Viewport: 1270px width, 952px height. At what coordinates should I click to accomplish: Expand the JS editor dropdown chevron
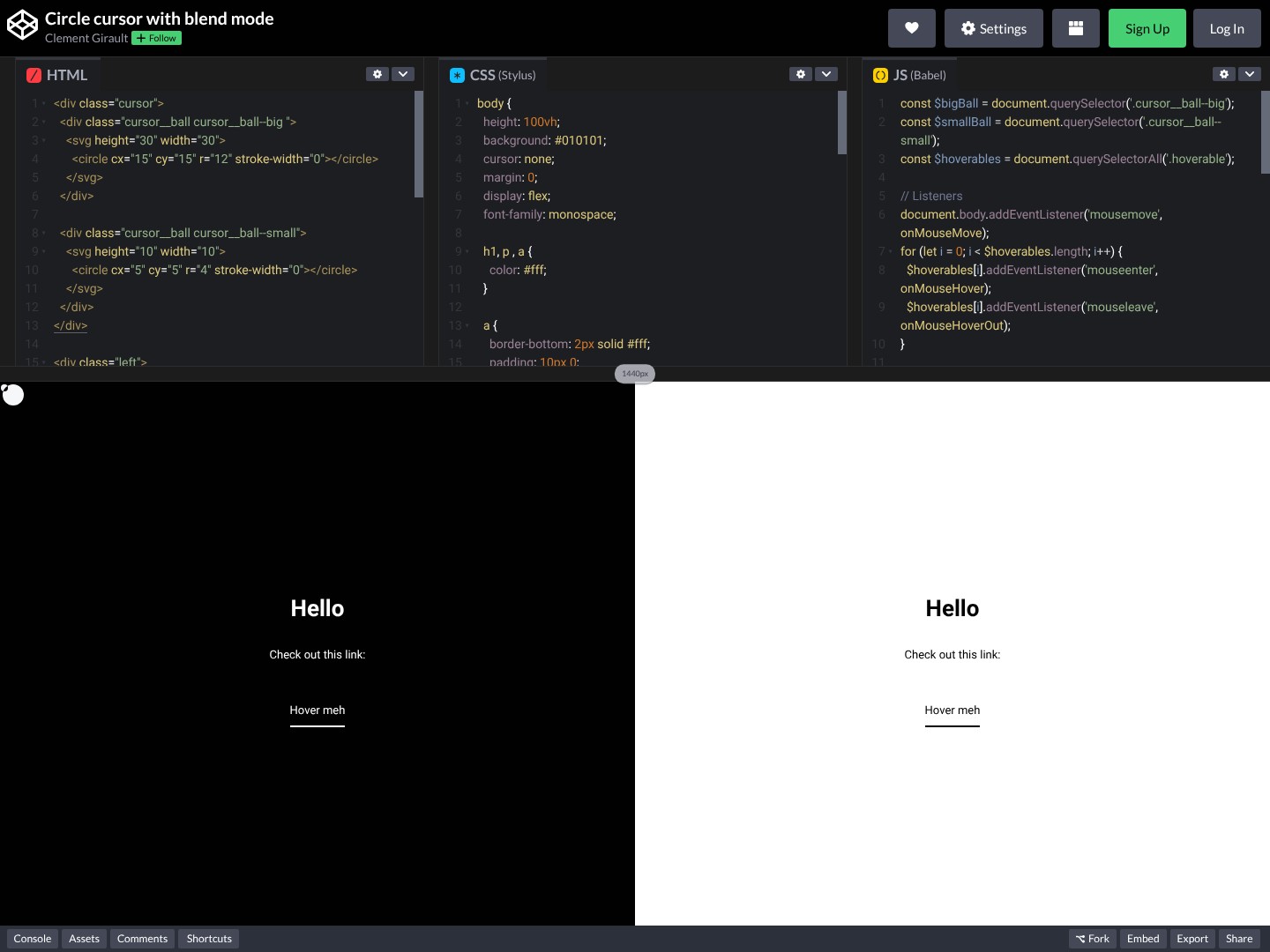pos(1250,74)
